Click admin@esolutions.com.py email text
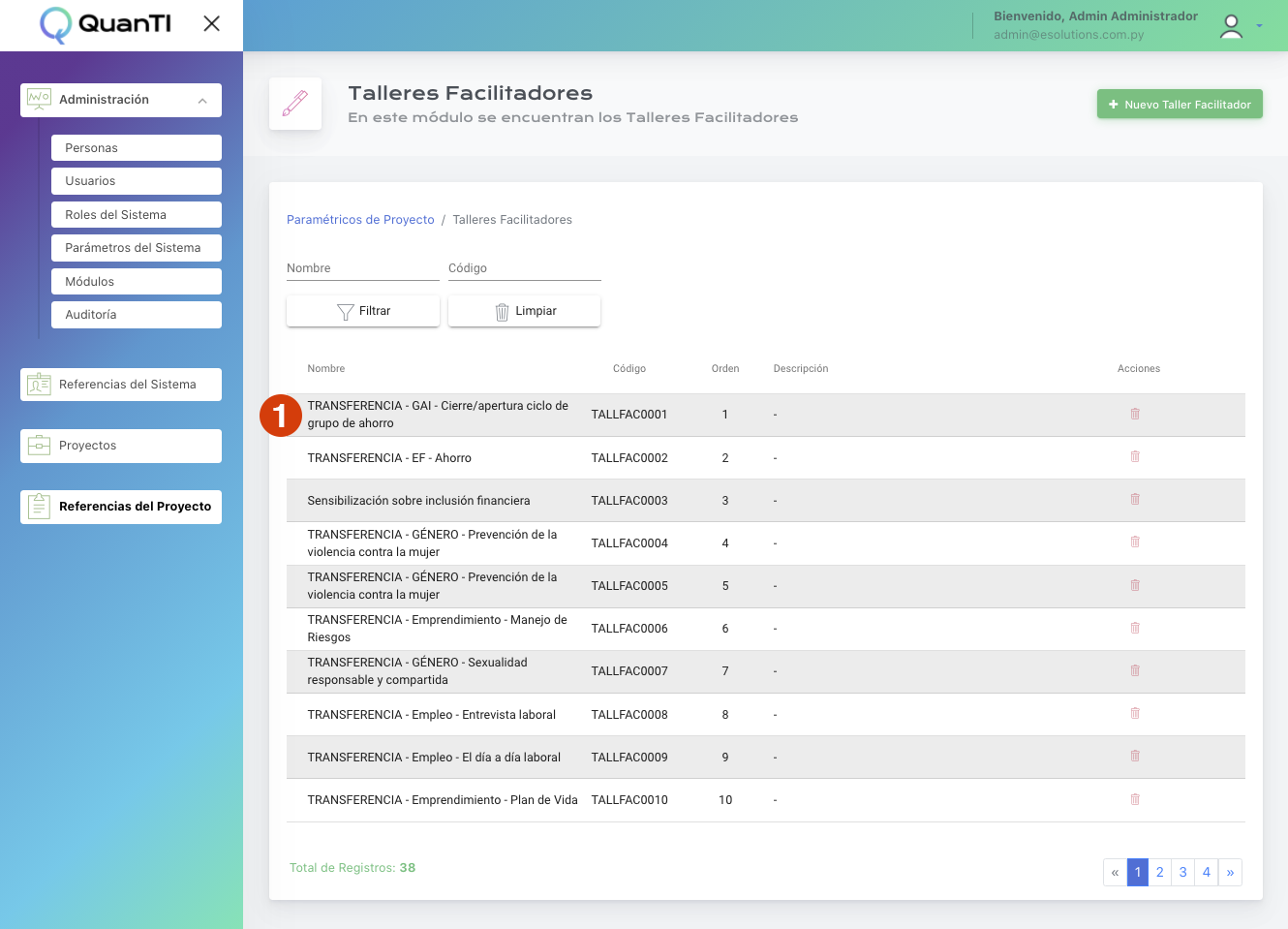The width and height of the screenshot is (1288, 929). pyautogui.click(x=1068, y=35)
